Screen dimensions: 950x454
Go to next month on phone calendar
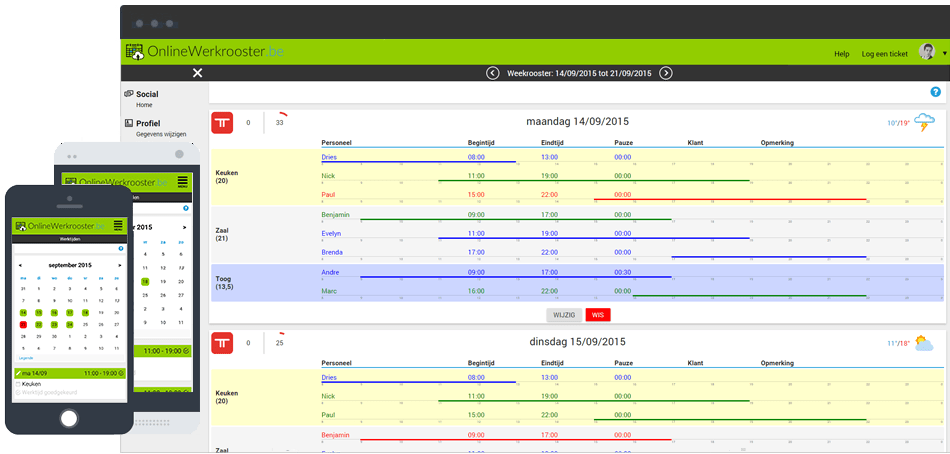click(x=120, y=265)
